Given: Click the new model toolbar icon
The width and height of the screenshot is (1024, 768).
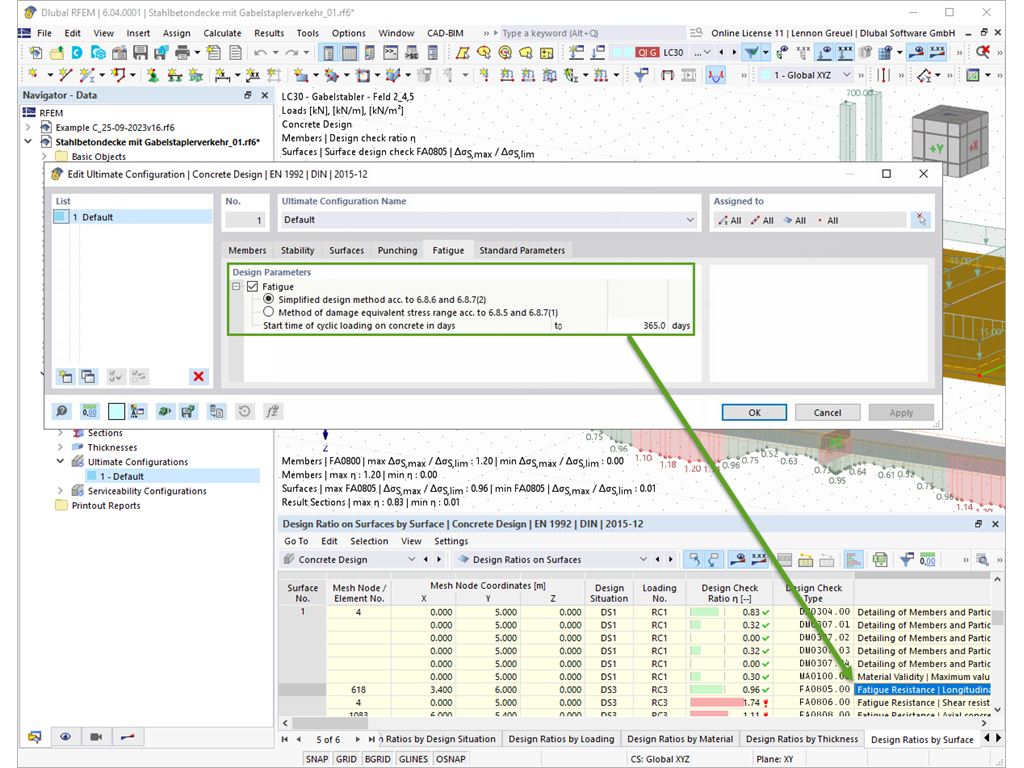Looking at the screenshot, I should point(35,53).
